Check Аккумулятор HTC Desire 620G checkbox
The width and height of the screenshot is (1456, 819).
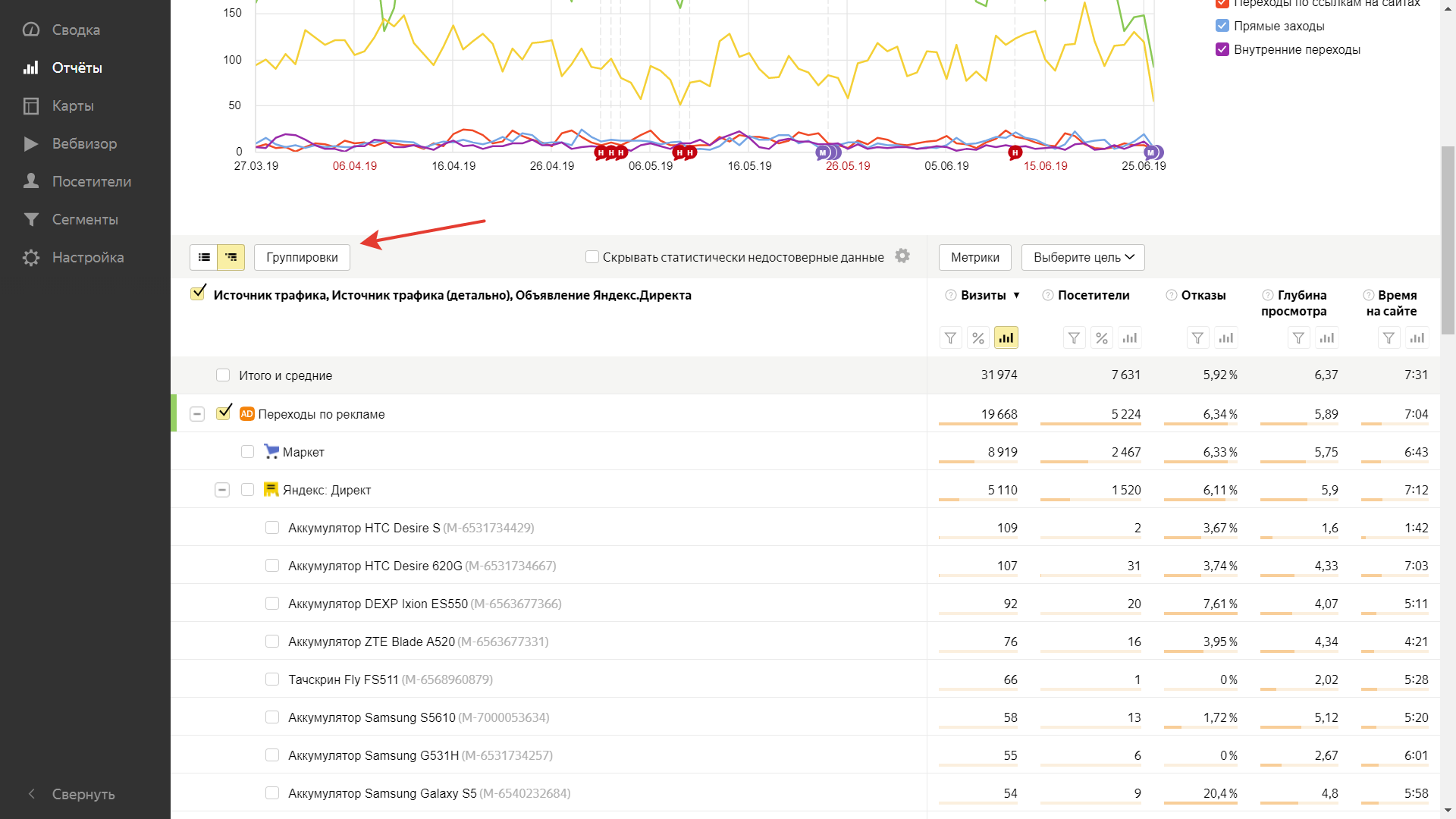point(272,566)
